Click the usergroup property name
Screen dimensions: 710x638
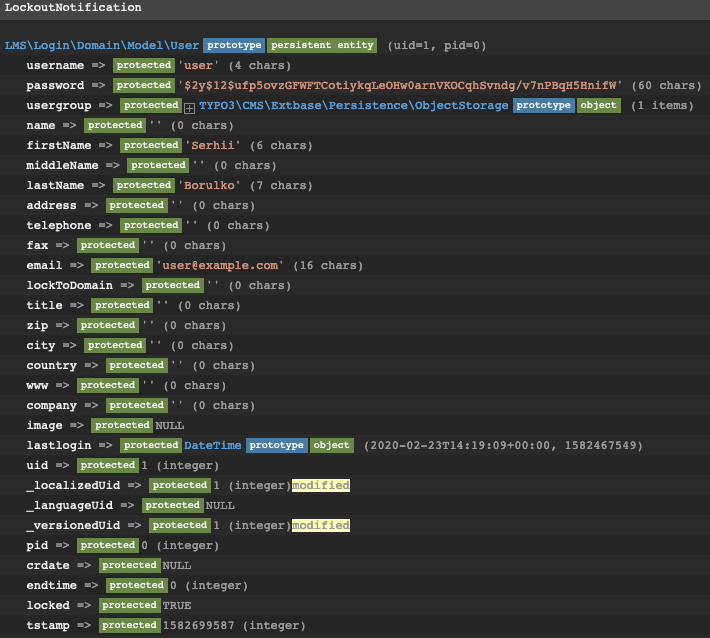[59, 106]
